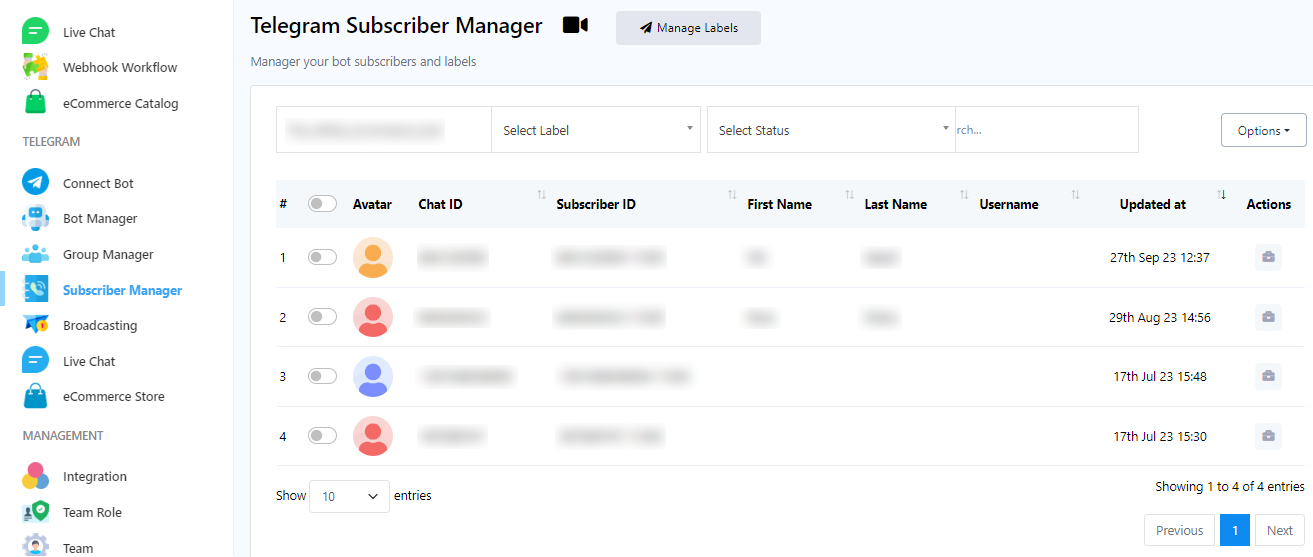Open the Bot Manager robot icon

(36, 218)
